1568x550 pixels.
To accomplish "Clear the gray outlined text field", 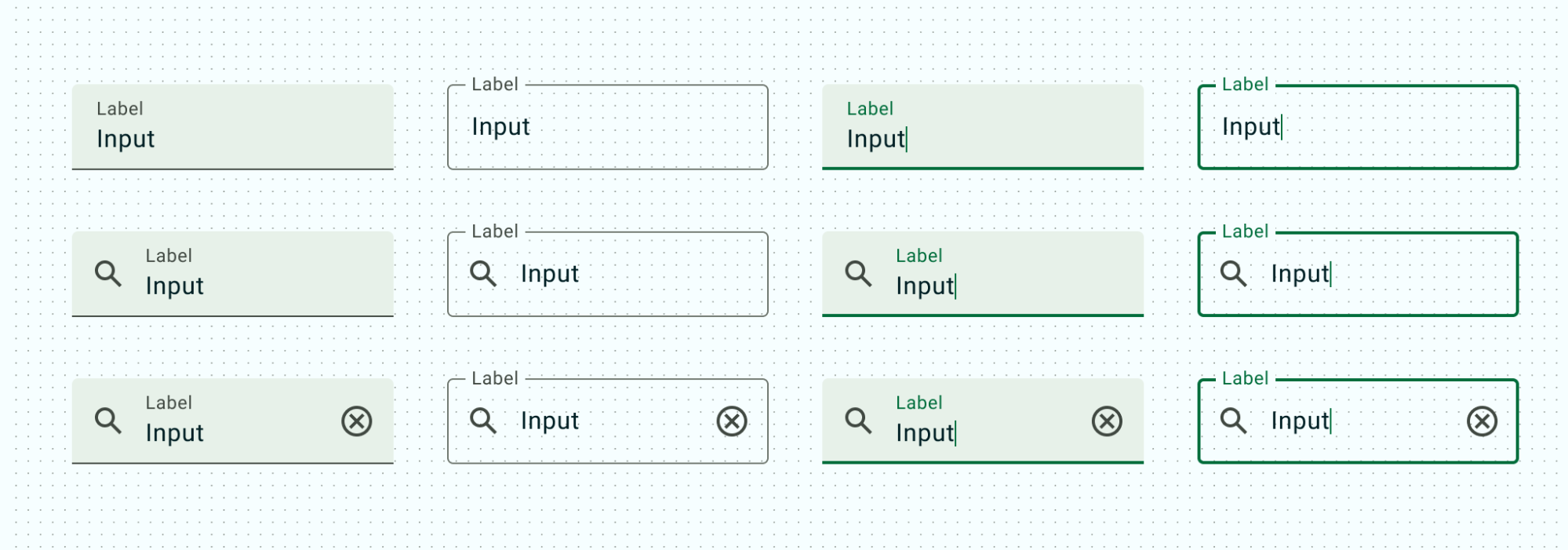I will [732, 421].
